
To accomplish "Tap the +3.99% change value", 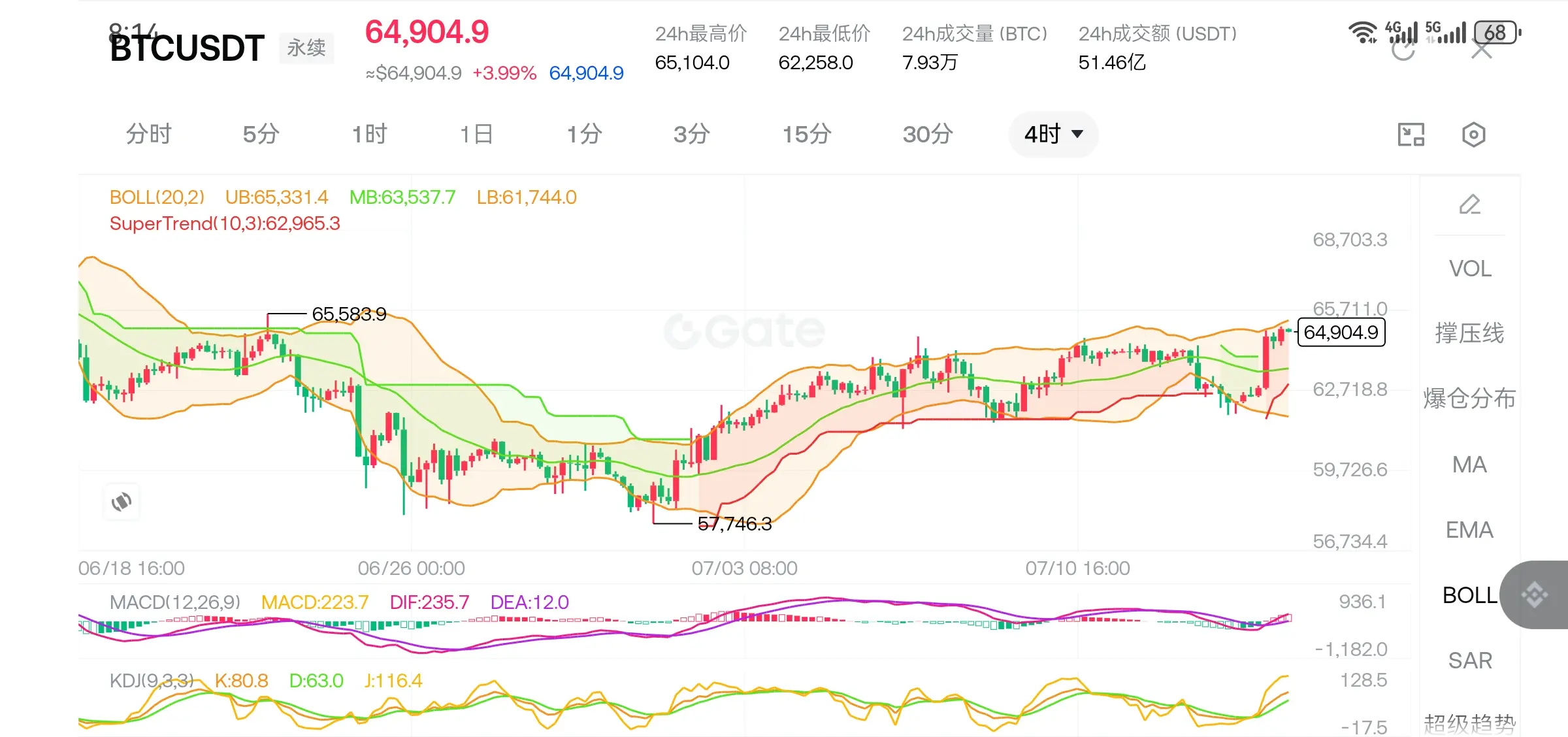I will (x=504, y=73).
